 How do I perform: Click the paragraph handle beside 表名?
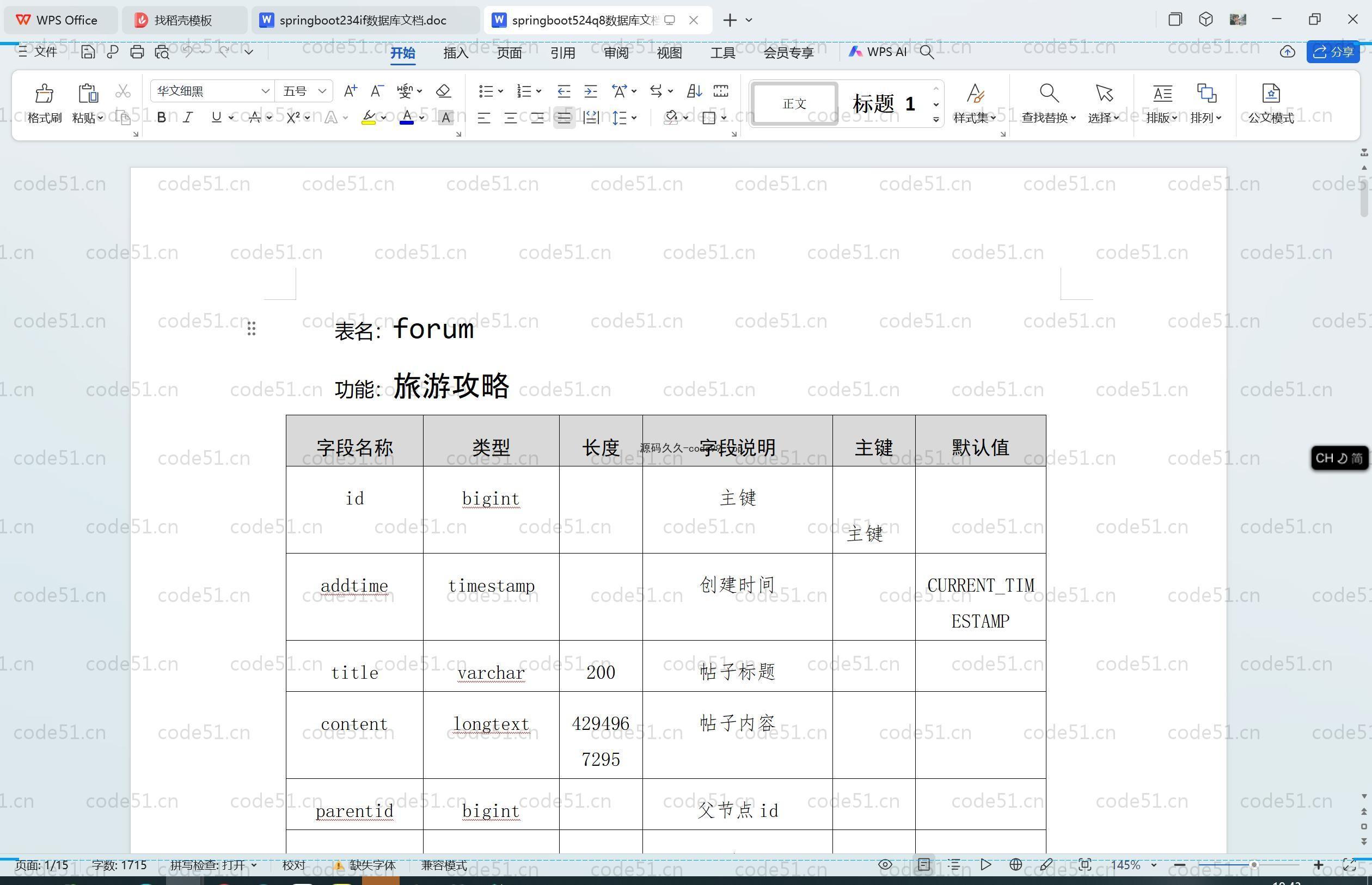[x=251, y=329]
